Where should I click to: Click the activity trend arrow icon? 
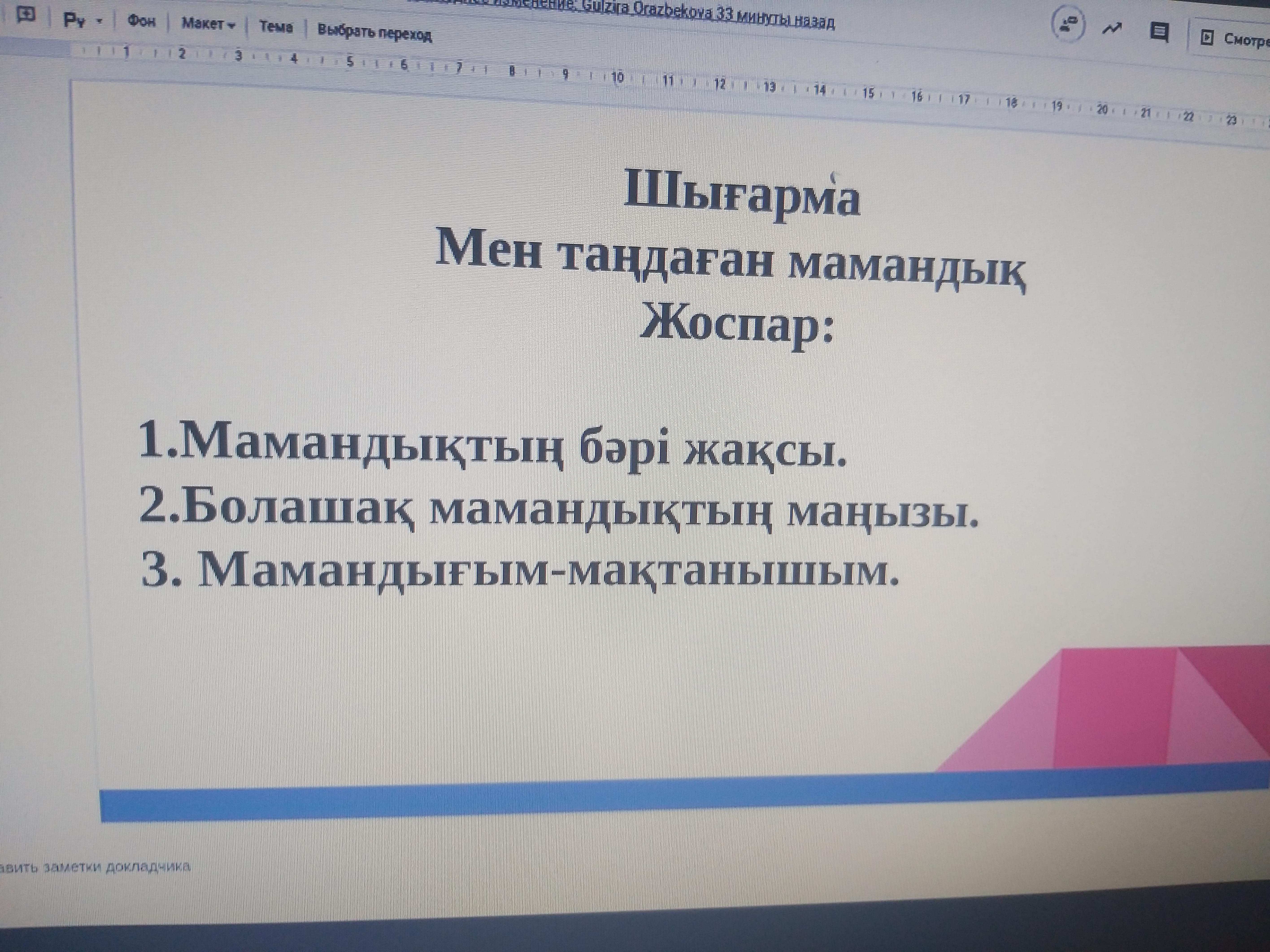click(1113, 29)
